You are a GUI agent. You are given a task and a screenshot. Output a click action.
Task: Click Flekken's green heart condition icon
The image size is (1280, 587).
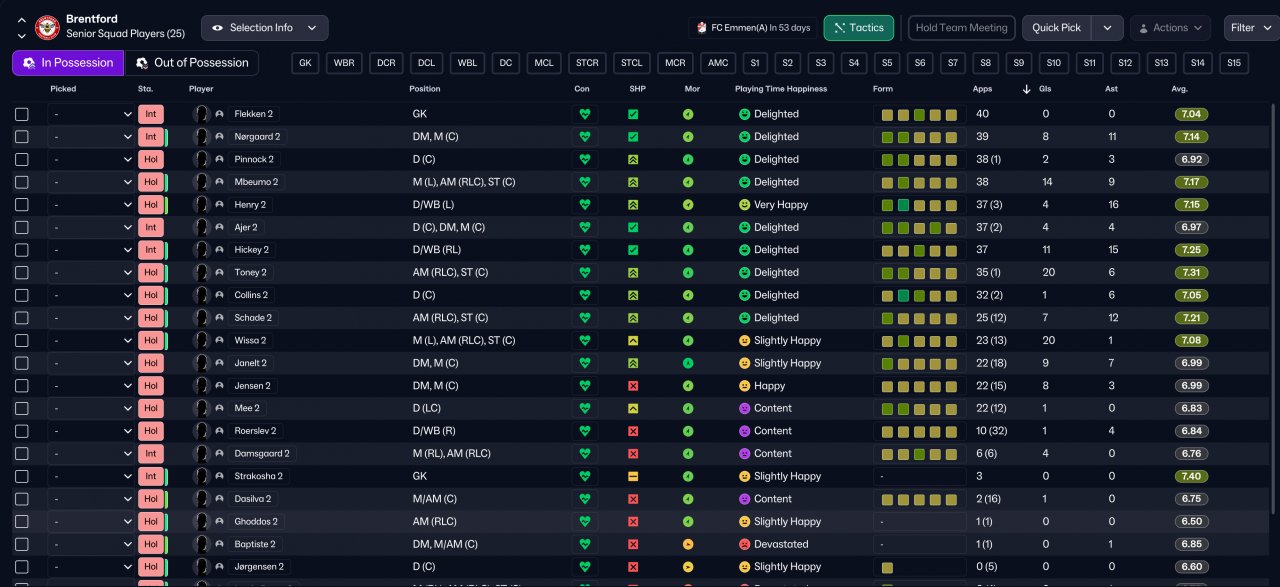585,114
